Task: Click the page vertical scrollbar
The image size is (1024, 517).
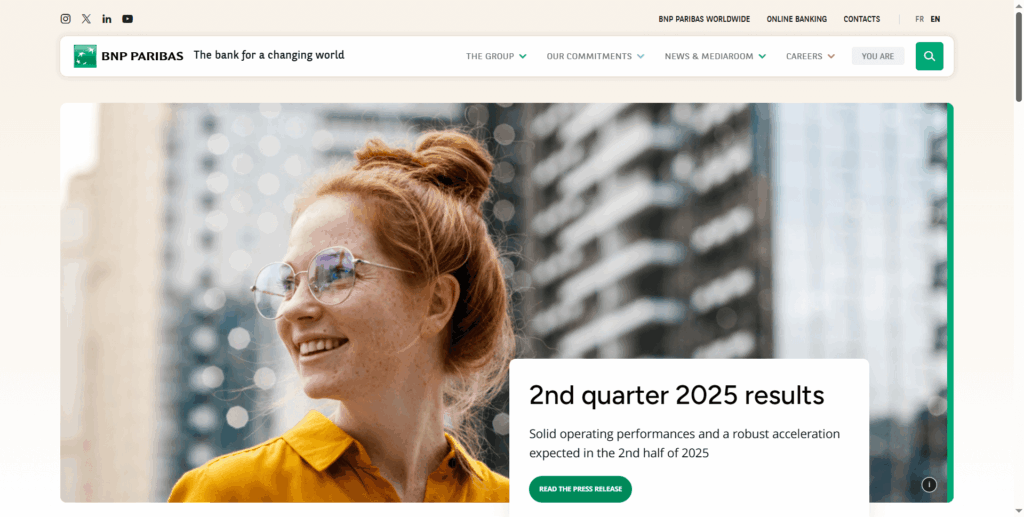Action: point(1018,258)
